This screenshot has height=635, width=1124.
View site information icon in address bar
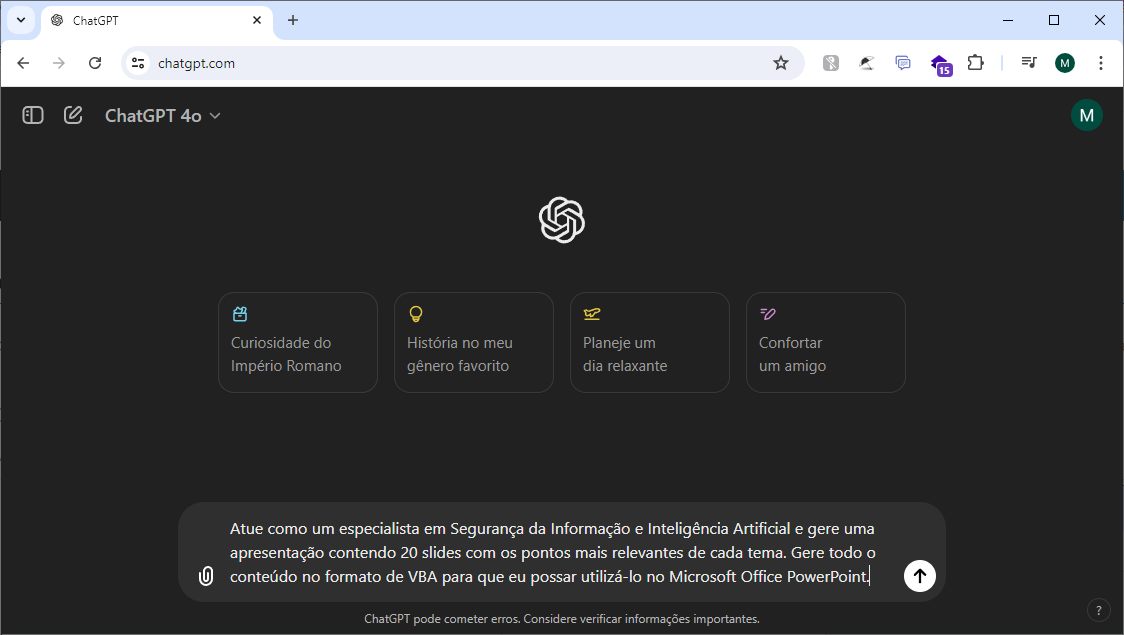[138, 63]
